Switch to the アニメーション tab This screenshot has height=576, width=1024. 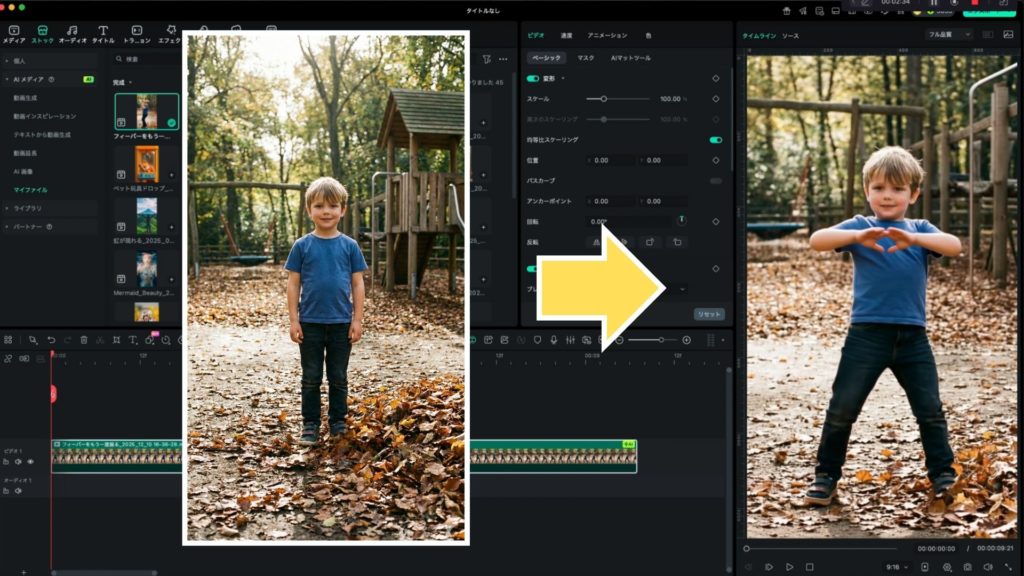pyautogui.click(x=607, y=35)
